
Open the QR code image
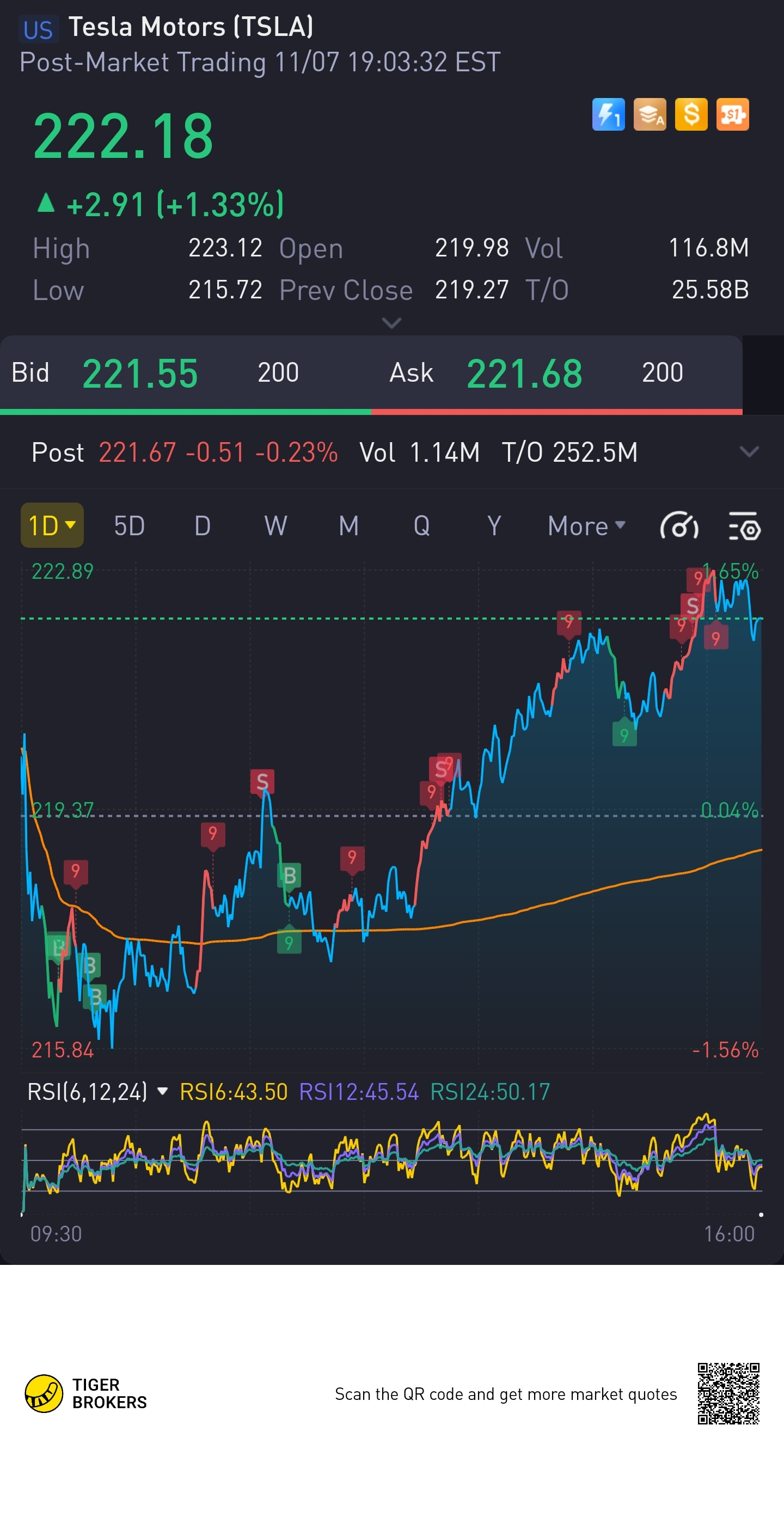point(728,1393)
